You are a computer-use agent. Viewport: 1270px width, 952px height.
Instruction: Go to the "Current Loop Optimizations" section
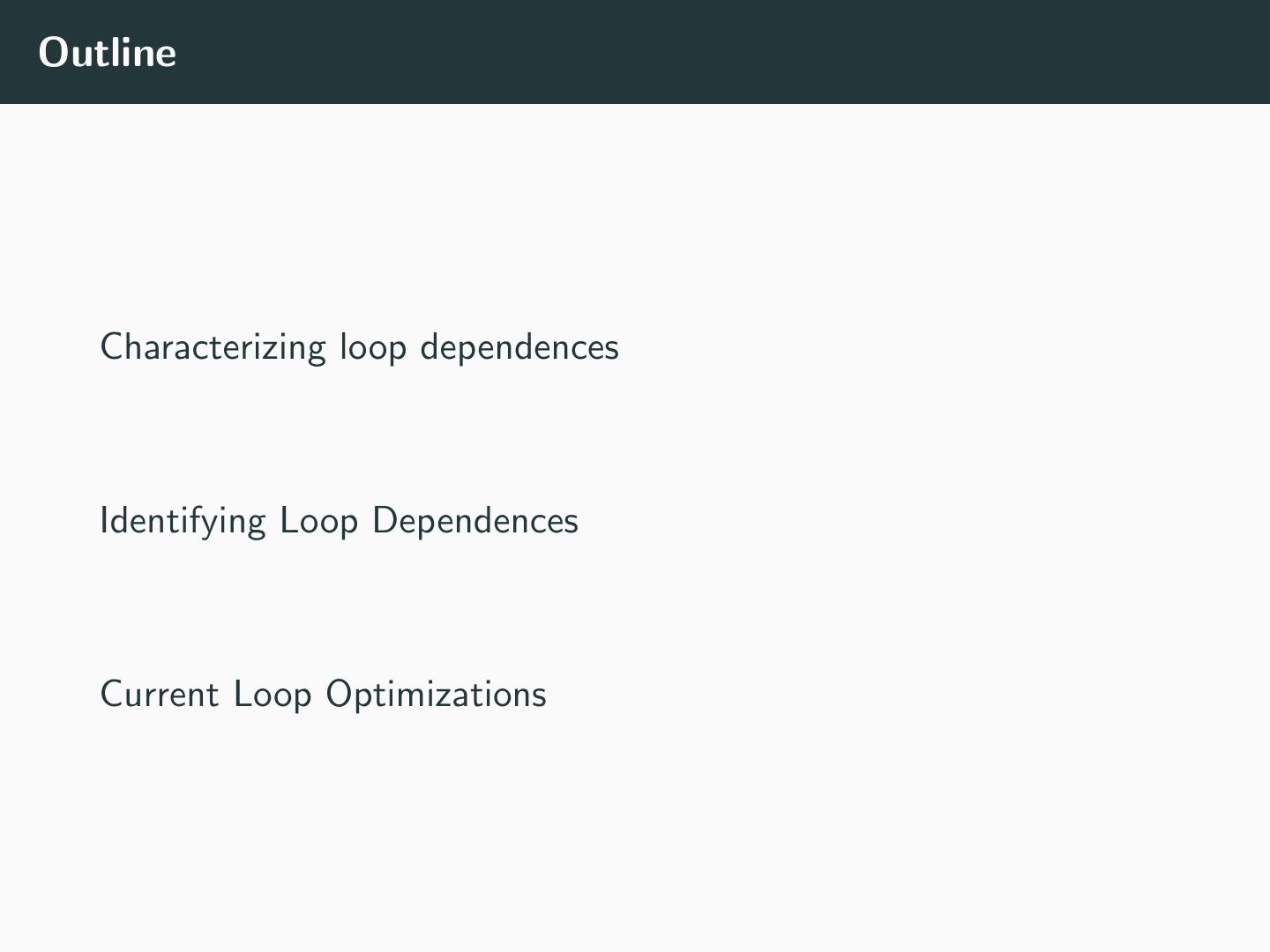coord(323,695)
